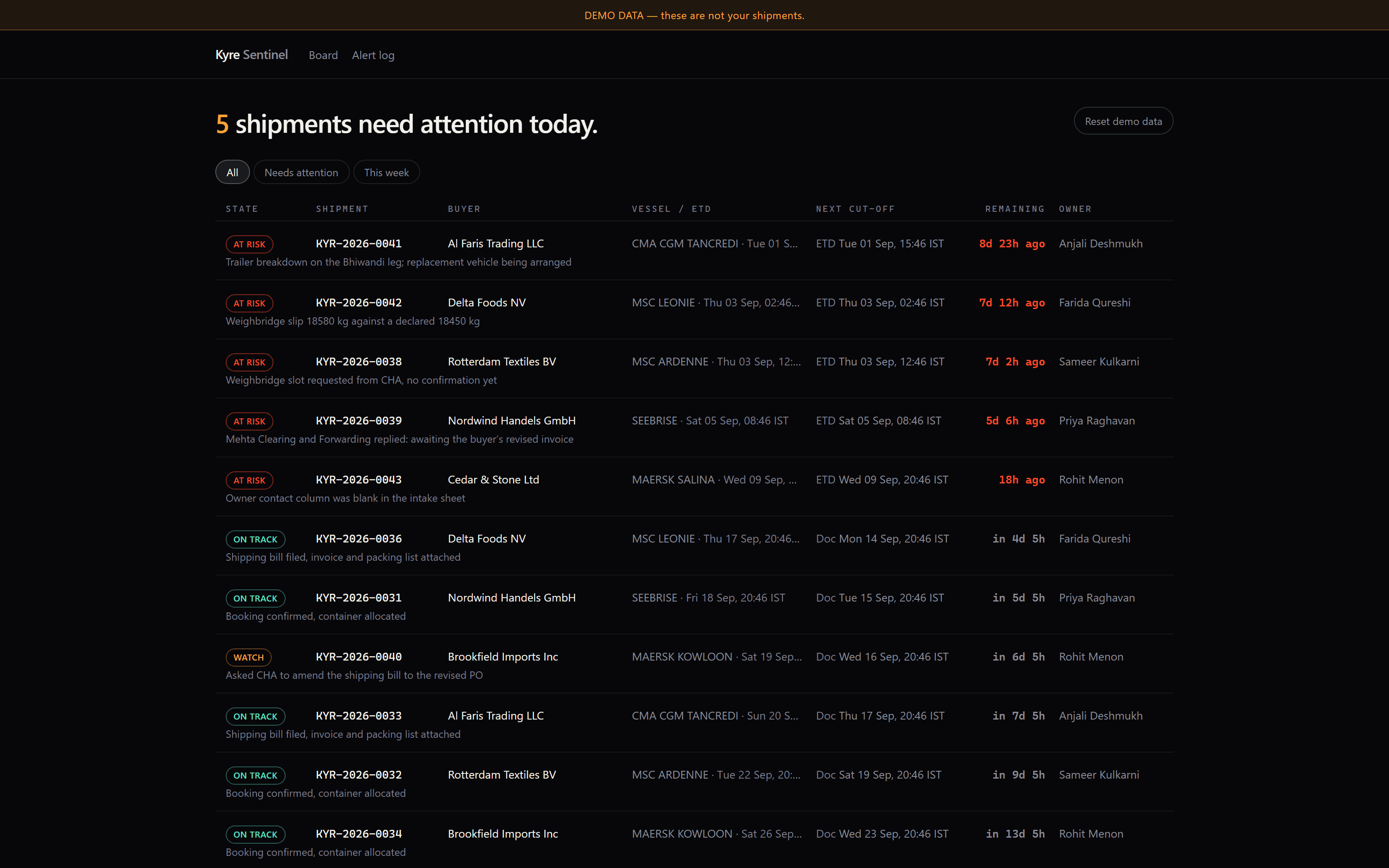1389x868 pixels.
Task: Select buyer Brookfield Imports Inc in KYR-2026-0040 row
Action: pos(503,657)
